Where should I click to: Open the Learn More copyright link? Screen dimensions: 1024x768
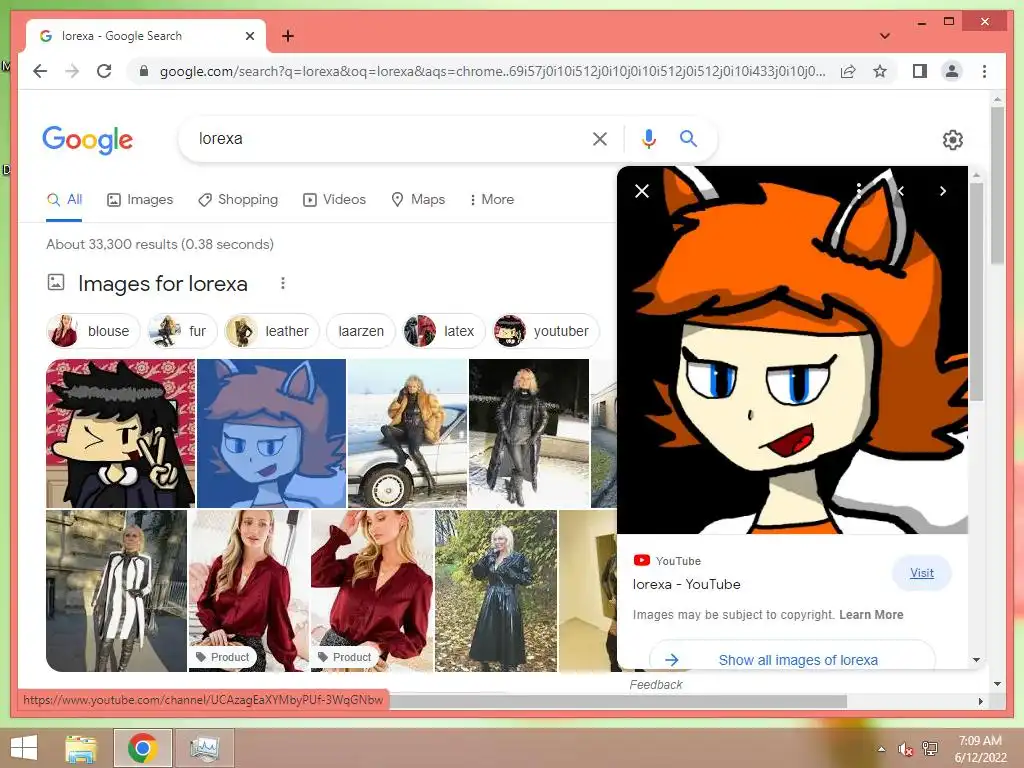(x=871, y=615)
